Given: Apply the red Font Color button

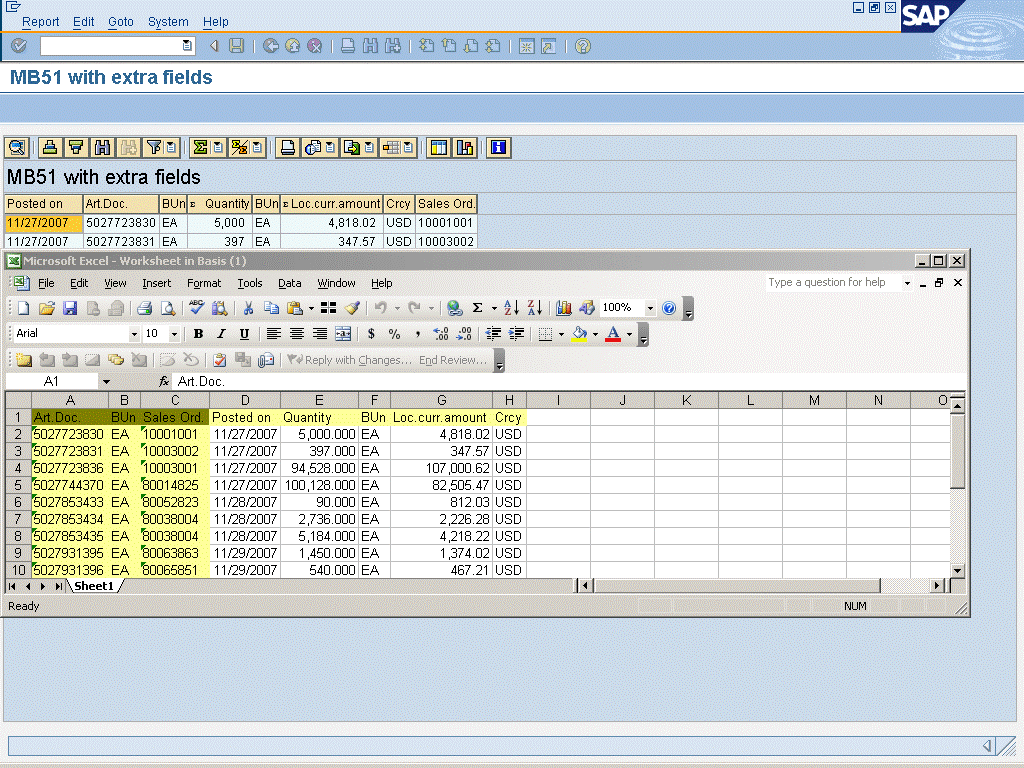Looking at the screenshot, I should tap(613, 334).
